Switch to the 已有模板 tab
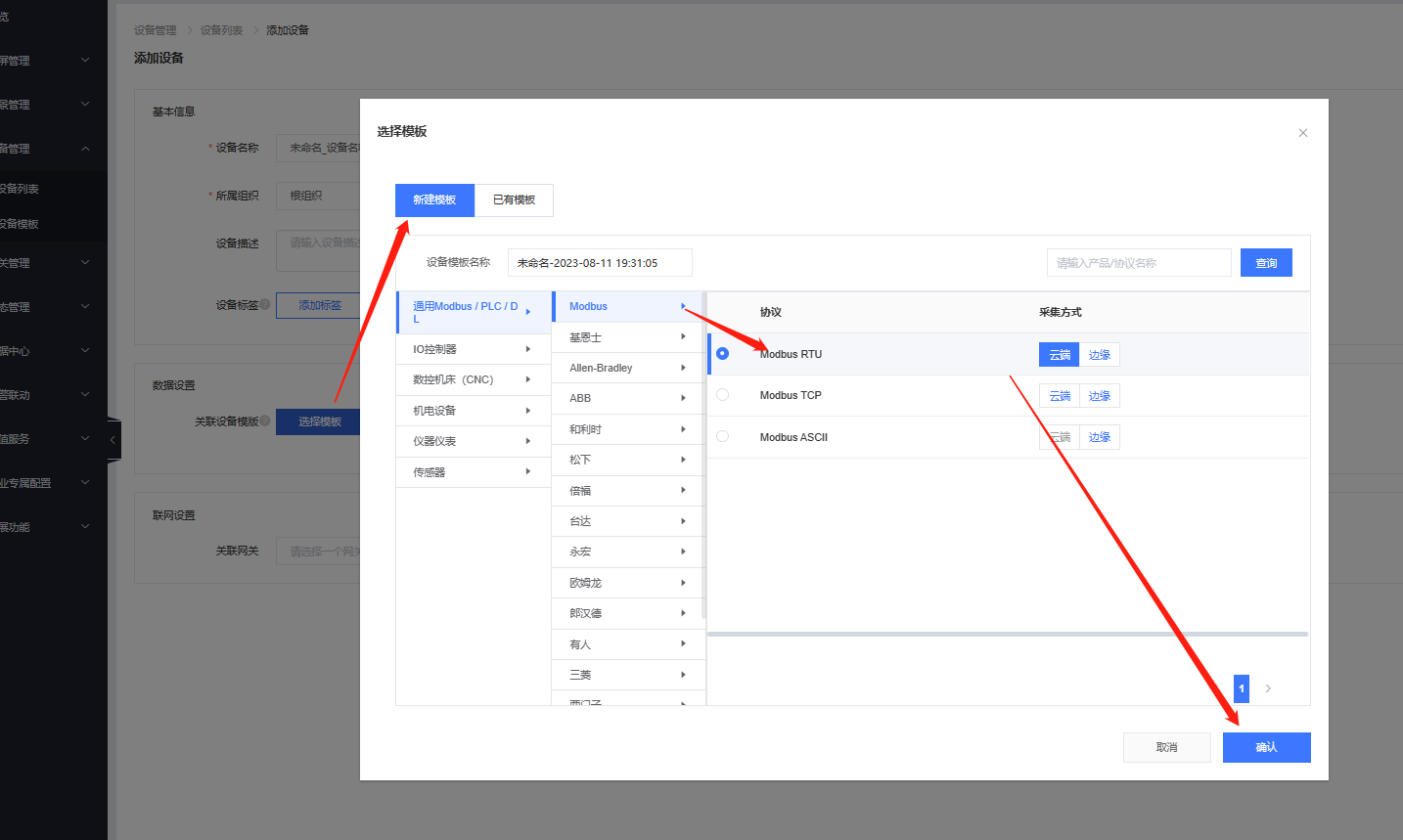1403x840 pixels. point(514,199)
